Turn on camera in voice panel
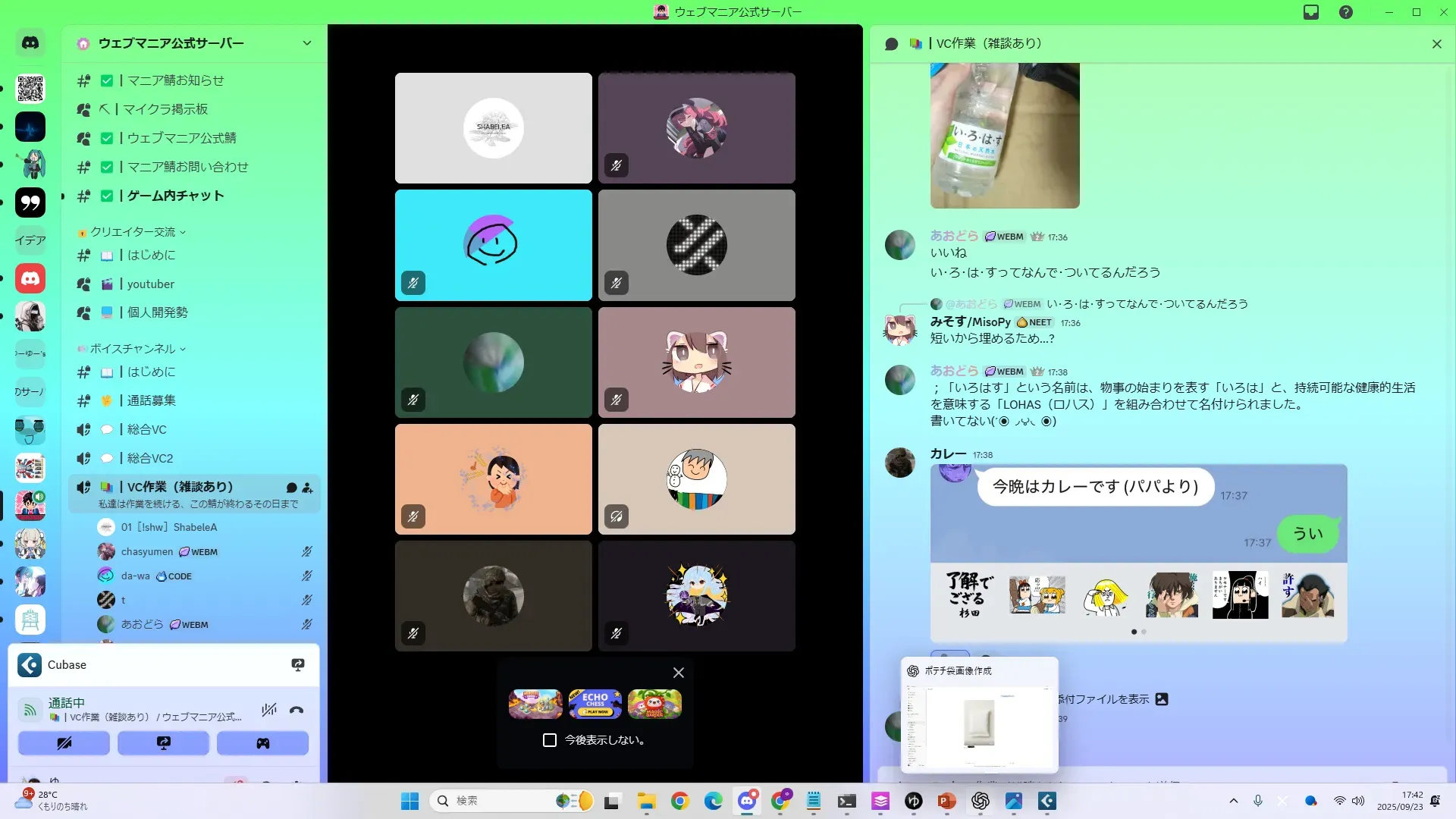The image size is (1456, 819). pyautogui.click(x=64, y=743)
